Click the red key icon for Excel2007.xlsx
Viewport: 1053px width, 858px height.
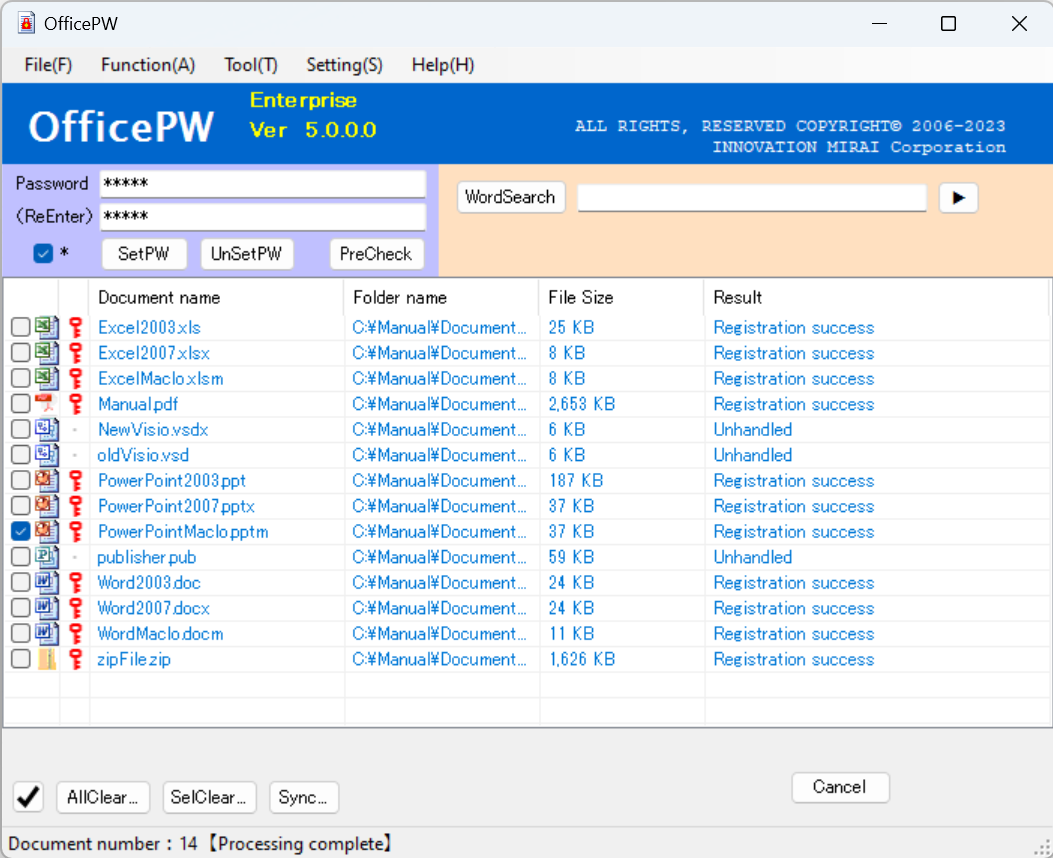[x=76, y=352]
